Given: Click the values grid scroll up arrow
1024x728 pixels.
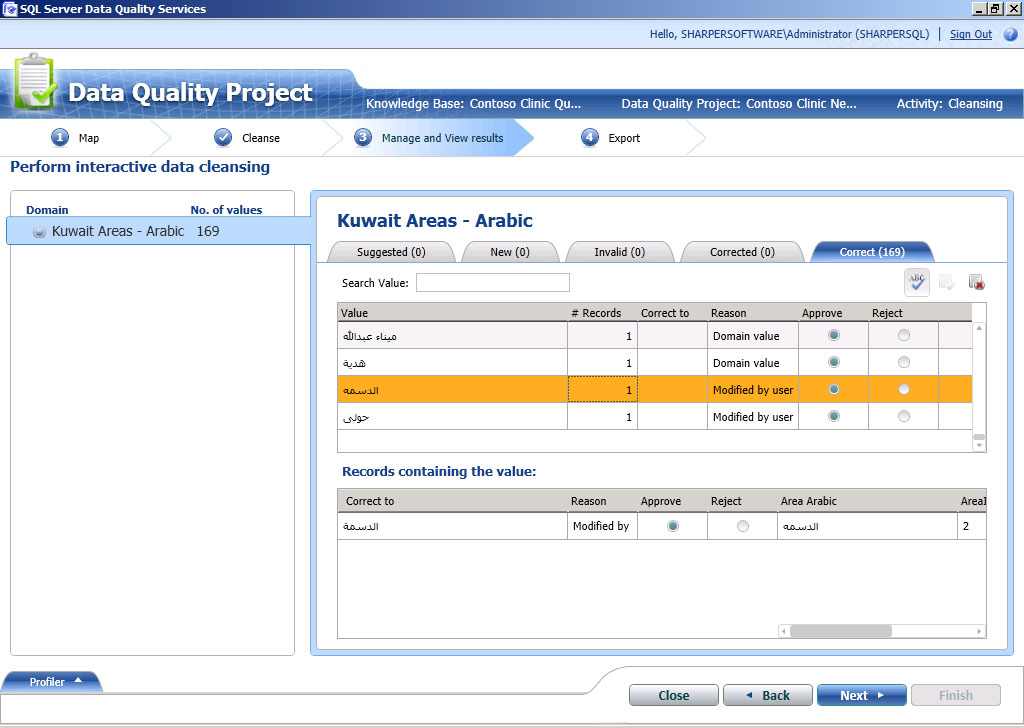Looking at the screenshot, I should click(979, 328).
